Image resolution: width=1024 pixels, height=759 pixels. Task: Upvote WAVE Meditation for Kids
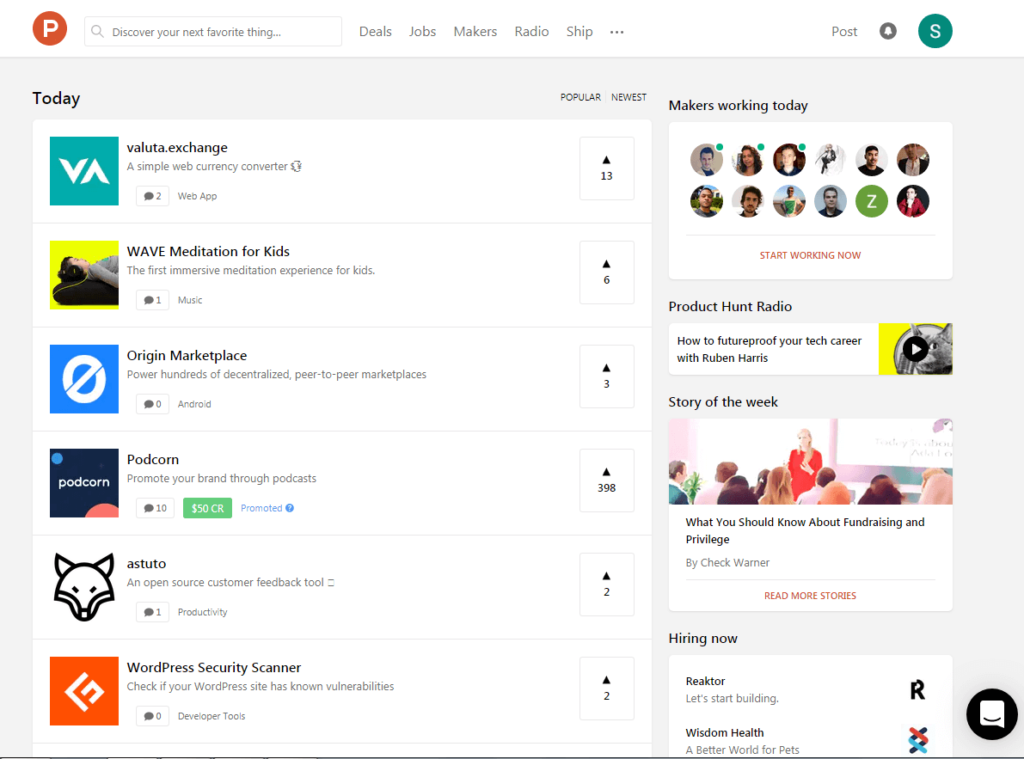coord(606,272)
